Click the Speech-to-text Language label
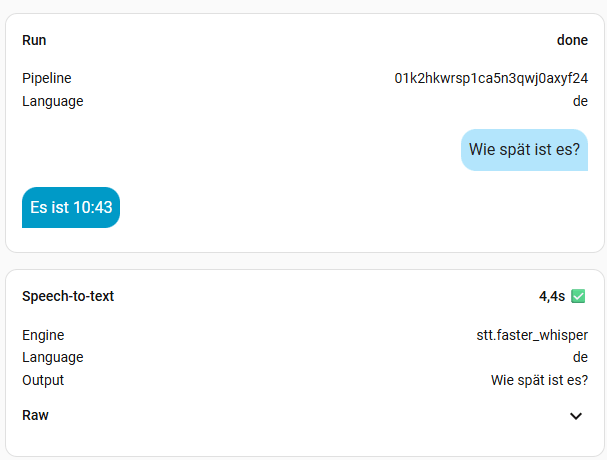The image size is (607, 460). tap(53, 357)
